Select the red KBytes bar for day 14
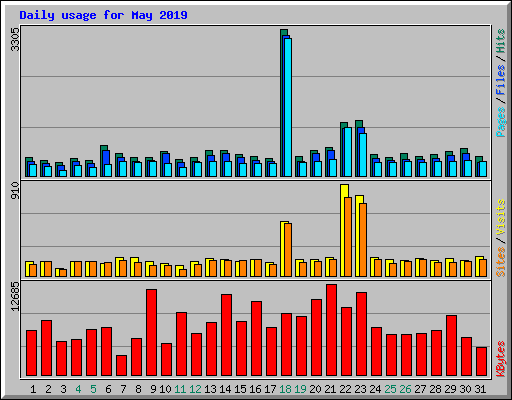 pyautogui.click(x=226, y=335)
